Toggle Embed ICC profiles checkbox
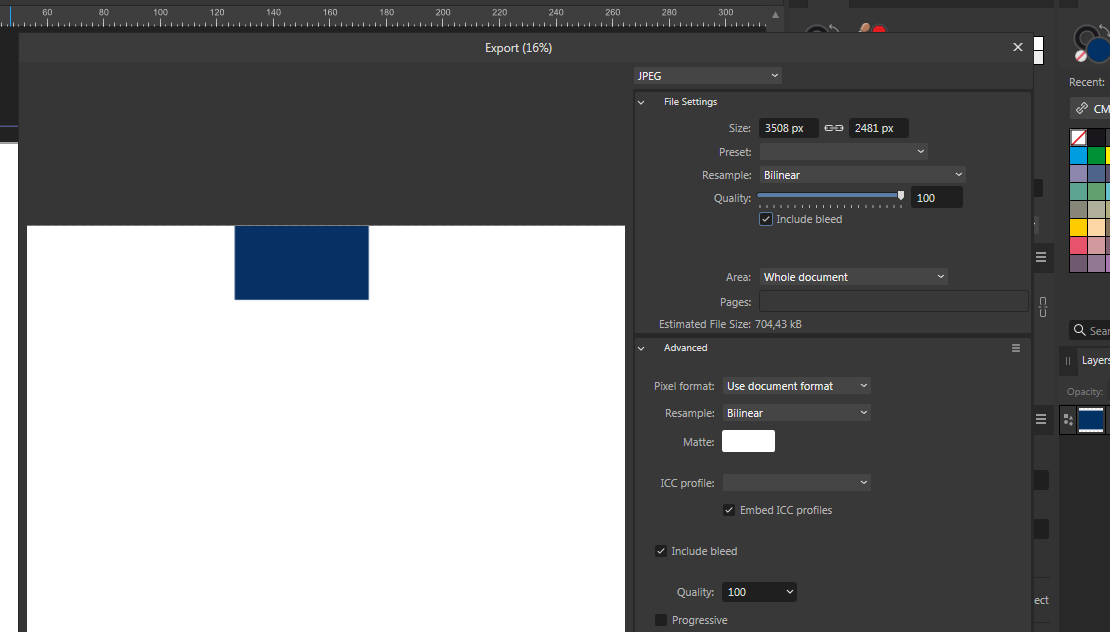Image resolution: width=1110 pixels, height=632 pixels. 730,510
